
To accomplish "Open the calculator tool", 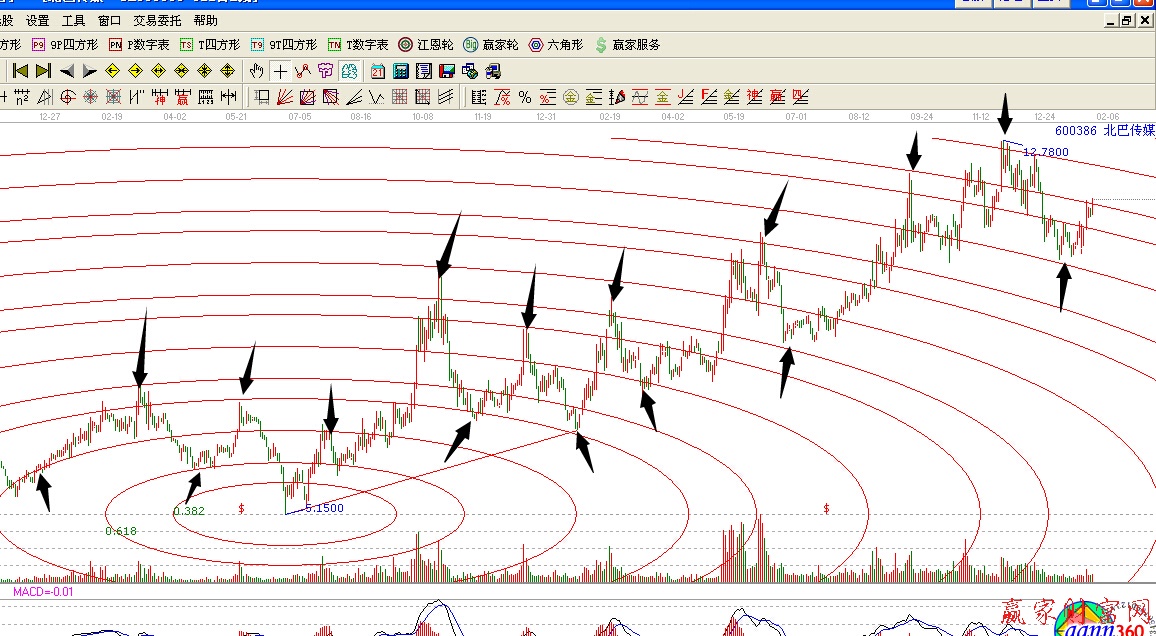I will [401, 71].
